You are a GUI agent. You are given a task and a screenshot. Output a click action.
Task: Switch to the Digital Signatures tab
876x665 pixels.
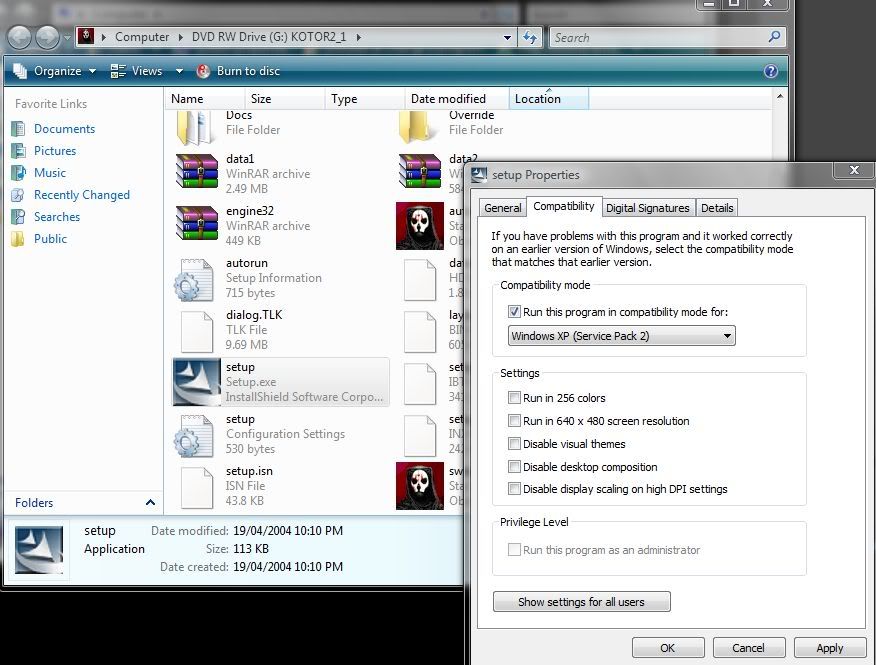coord(648,208)
